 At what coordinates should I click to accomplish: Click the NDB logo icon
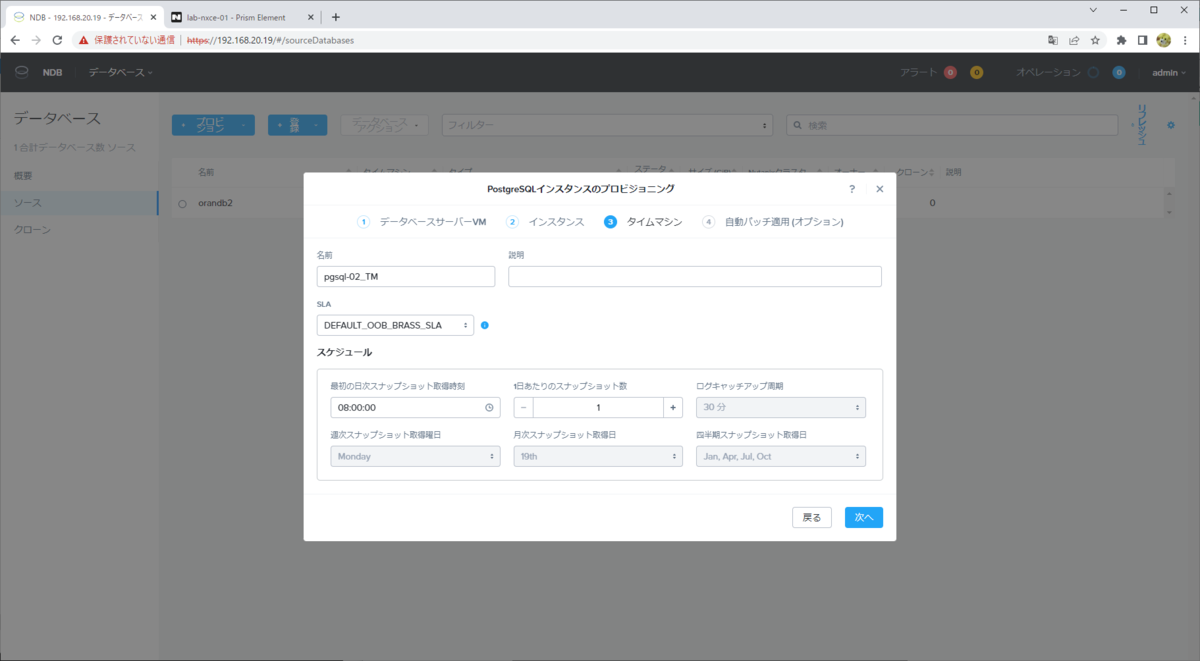click(x=21, y=72)
